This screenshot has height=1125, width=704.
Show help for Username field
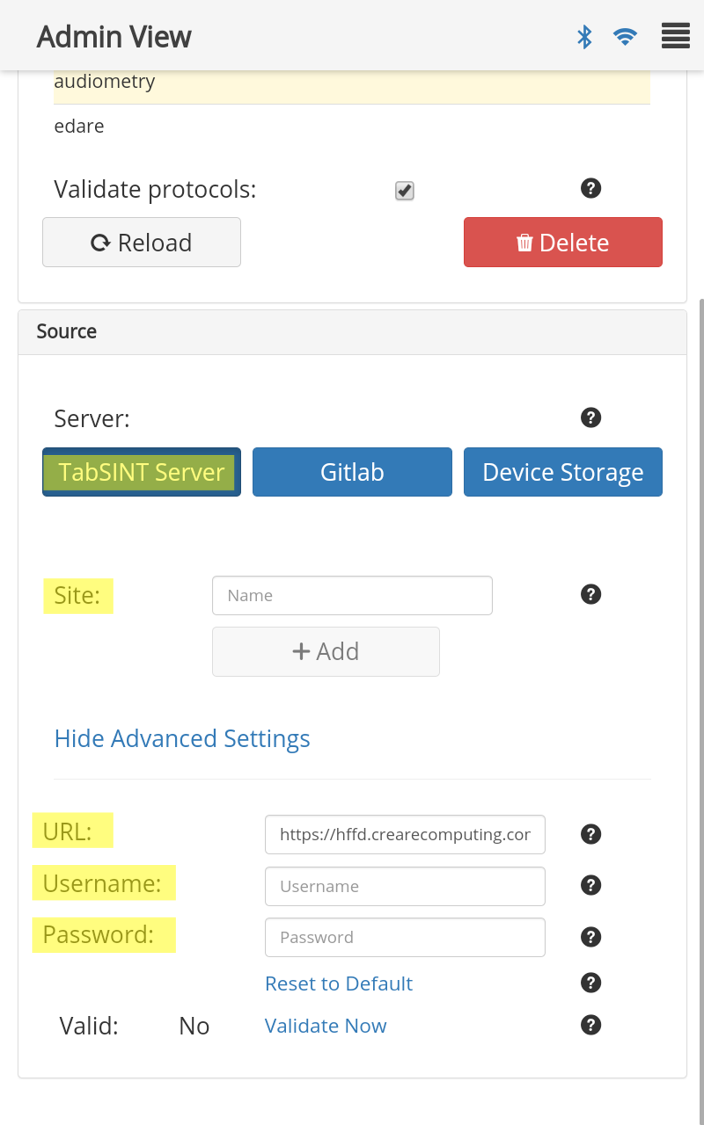[591, 885]
